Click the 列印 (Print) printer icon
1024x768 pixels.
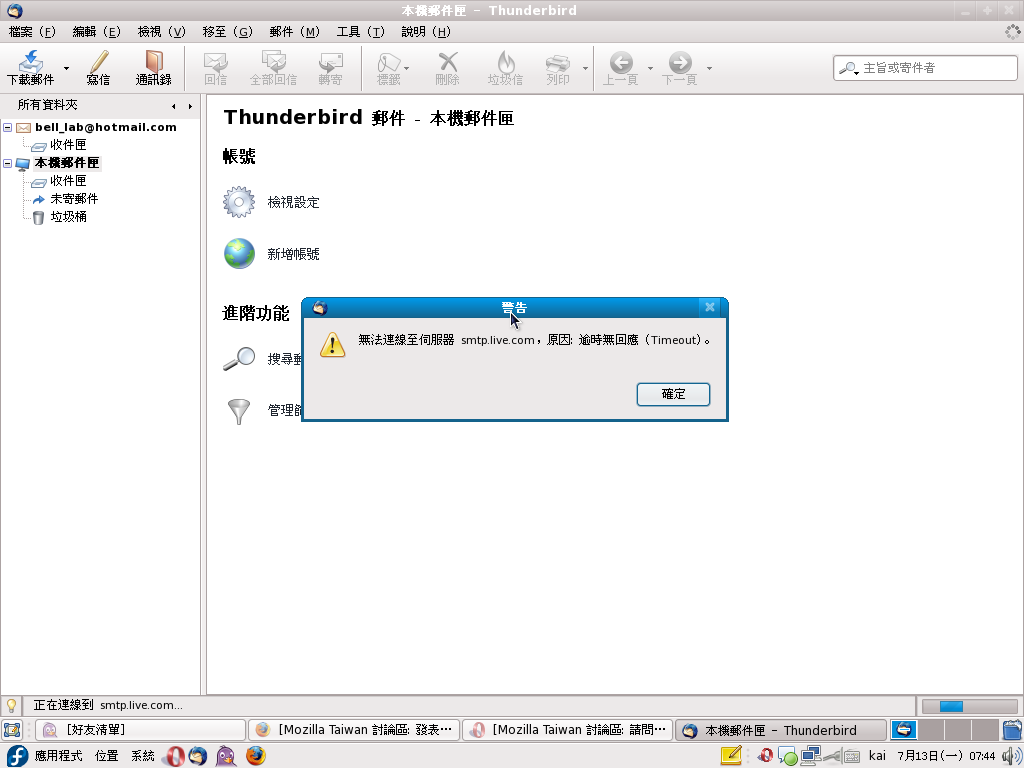pyautogui.click(x=558, y=67)
